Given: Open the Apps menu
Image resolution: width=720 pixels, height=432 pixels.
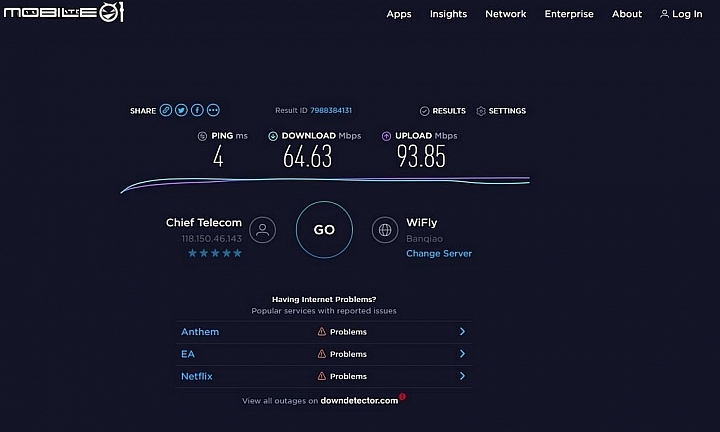Looking at the screenshot, I should (x=399, y=14).
